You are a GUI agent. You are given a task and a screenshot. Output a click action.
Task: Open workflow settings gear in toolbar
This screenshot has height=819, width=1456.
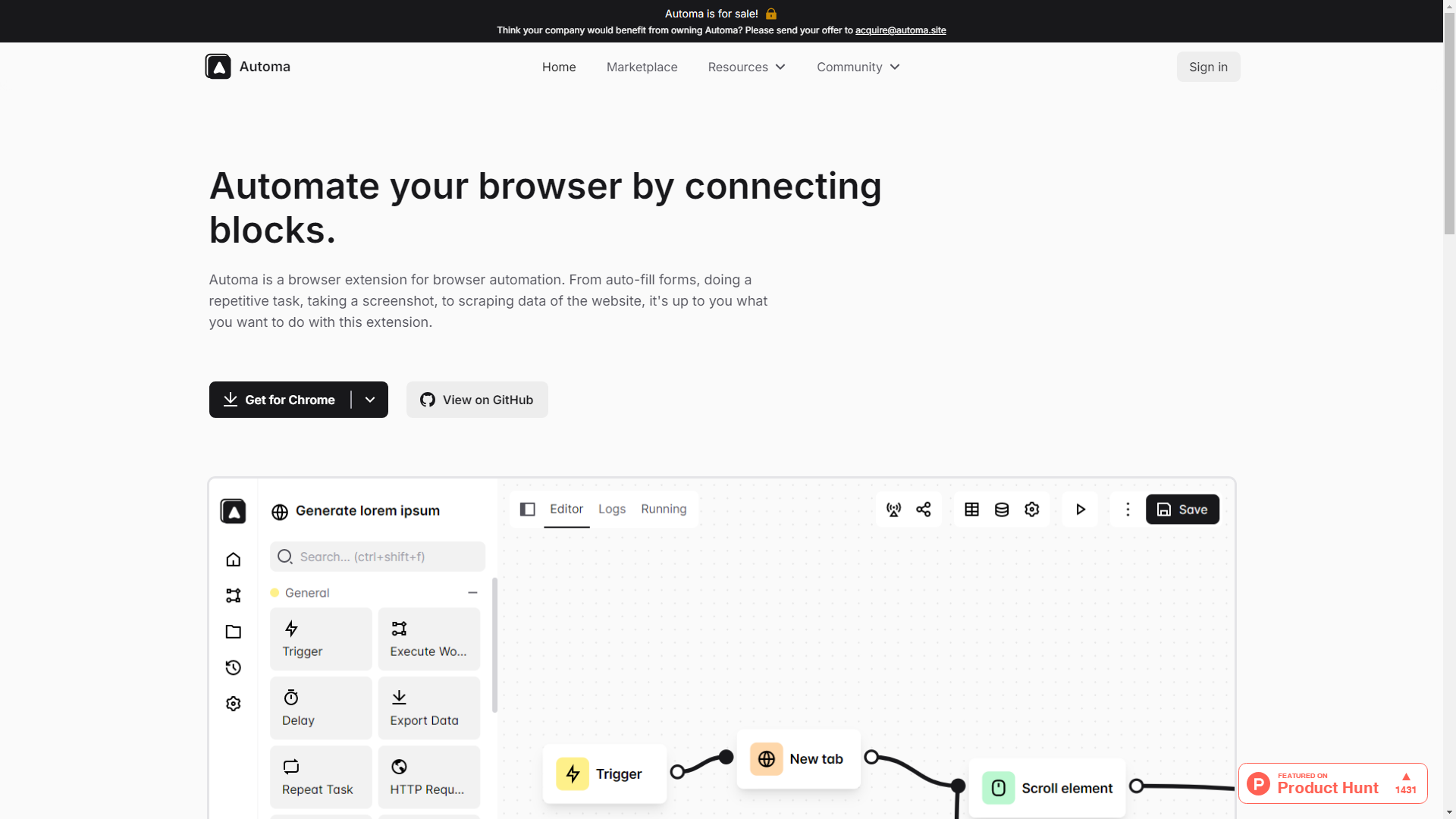(x=1032, y=510)
